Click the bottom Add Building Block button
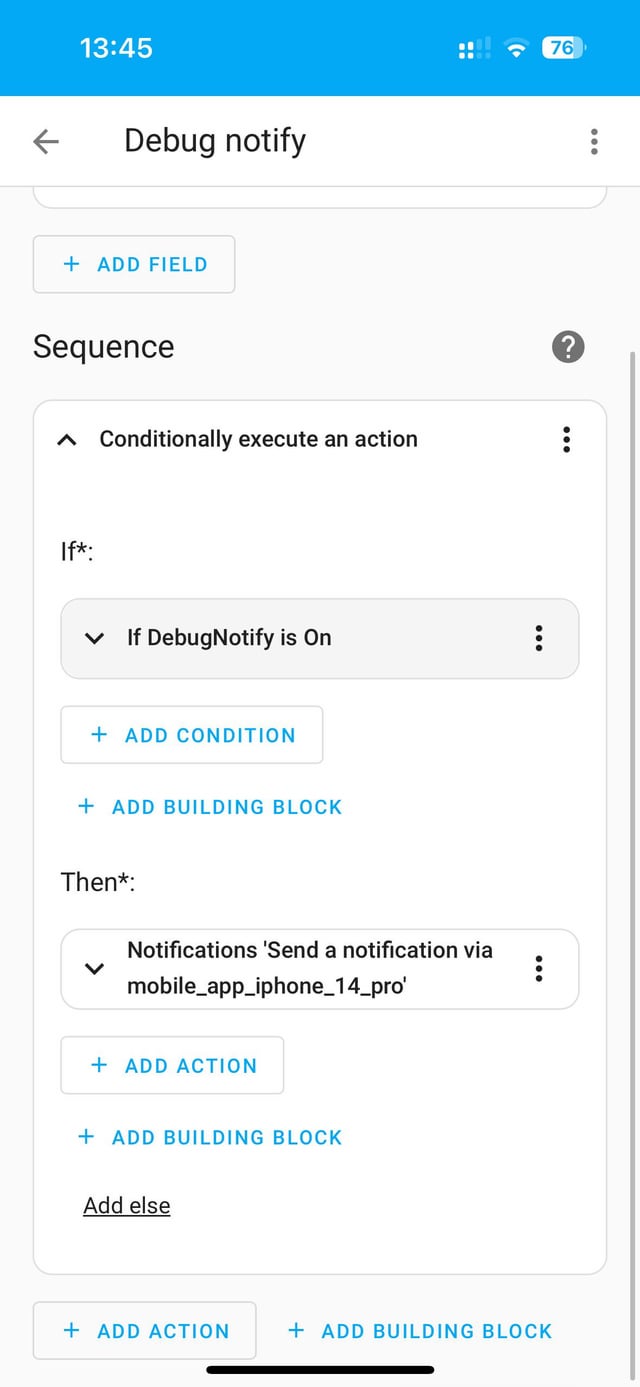This screenshot has height=1387, width=640. point(420,1331)
